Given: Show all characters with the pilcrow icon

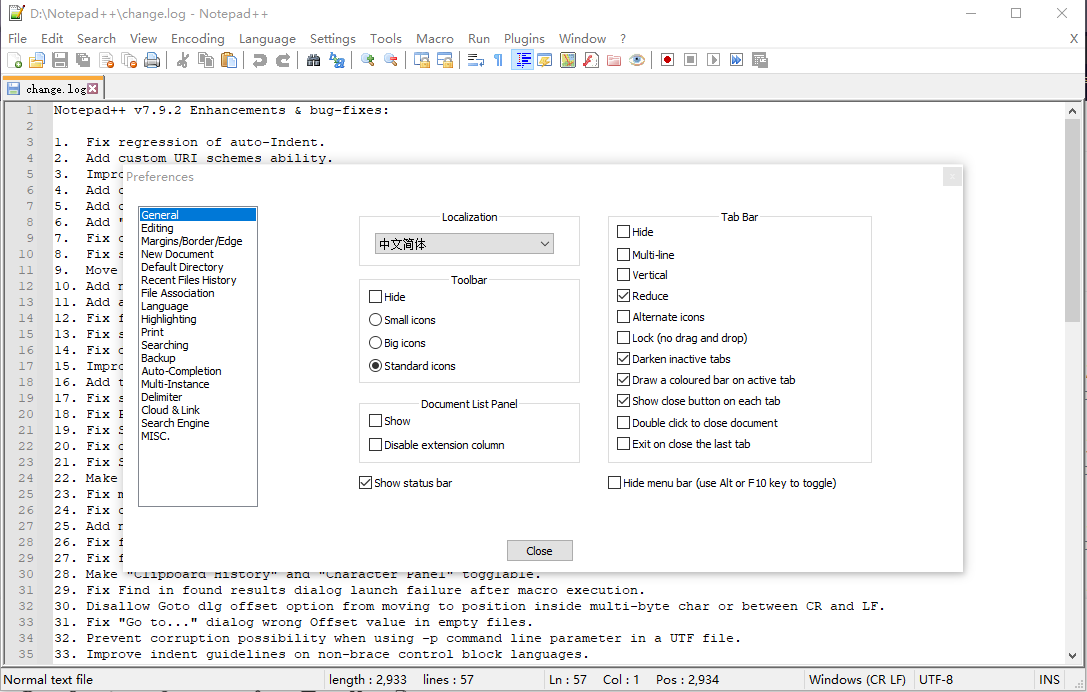Looking at the screenshot, I should (x=498, y=60).
